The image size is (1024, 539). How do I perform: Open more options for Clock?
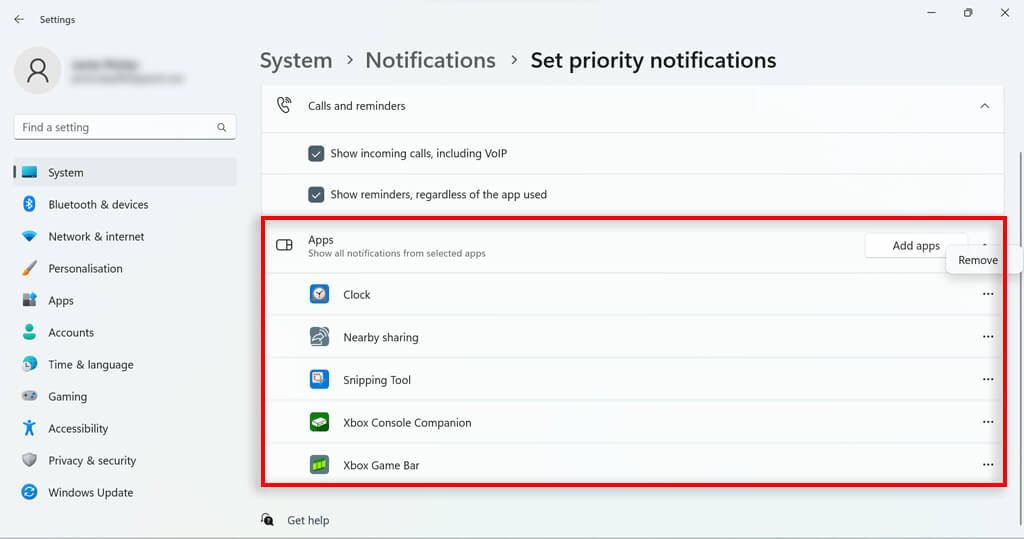coord(988,294)
